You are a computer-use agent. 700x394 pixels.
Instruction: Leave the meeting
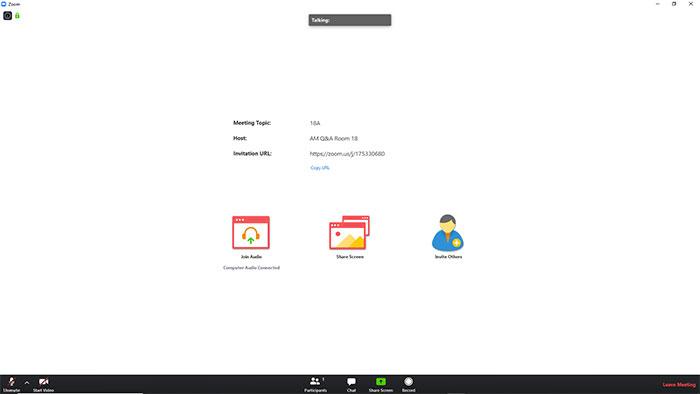click(679, 385)
